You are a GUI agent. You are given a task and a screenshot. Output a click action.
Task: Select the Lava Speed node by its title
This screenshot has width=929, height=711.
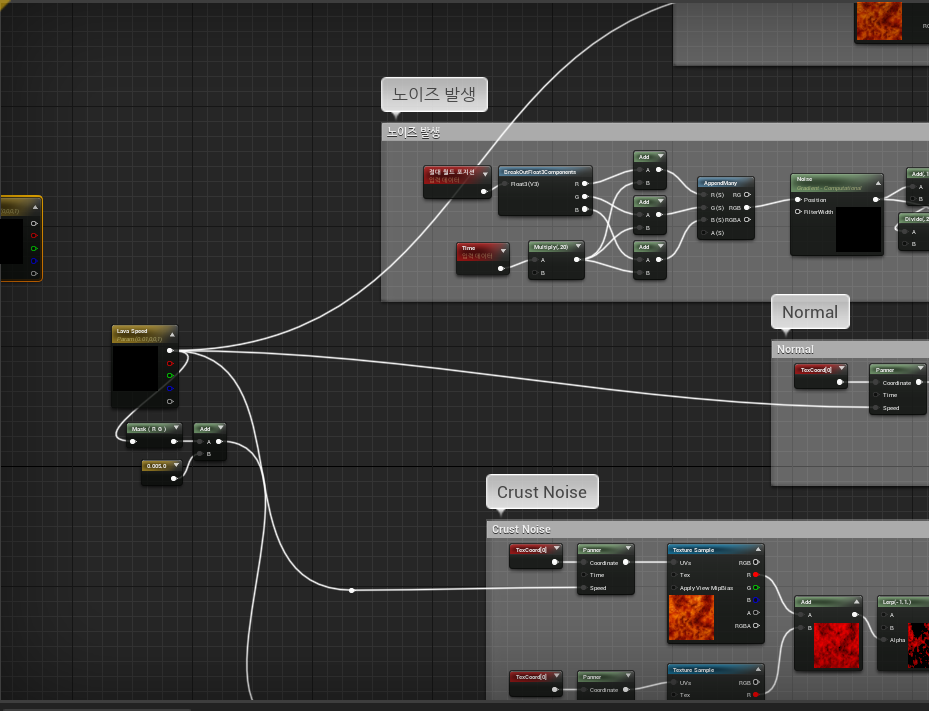point(132,331)
